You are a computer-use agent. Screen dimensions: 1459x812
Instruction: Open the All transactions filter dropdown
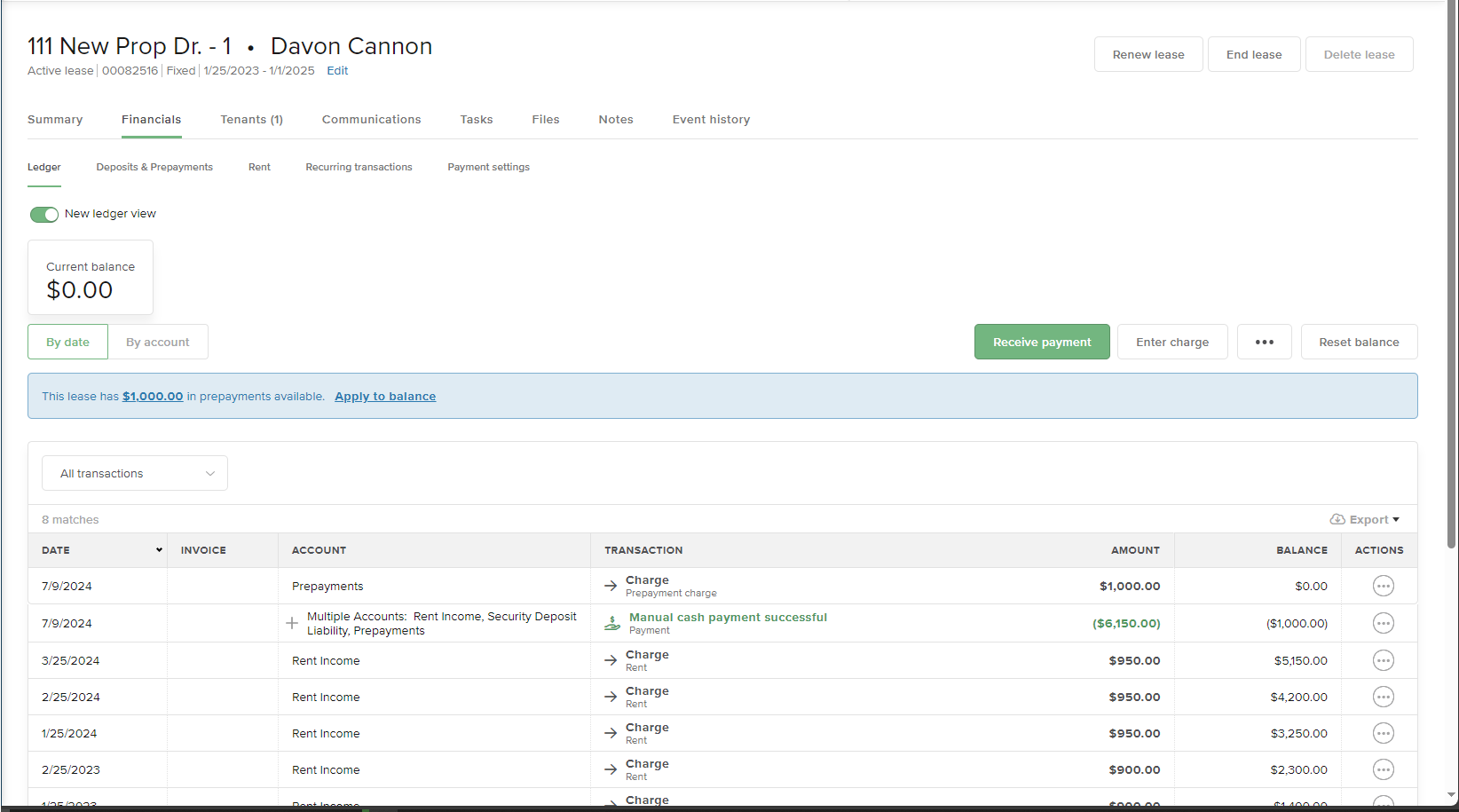(x=135, y=473)
